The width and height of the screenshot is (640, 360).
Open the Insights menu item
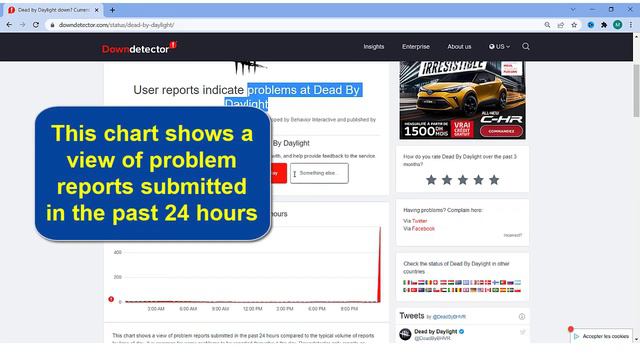tap(373, 47)
